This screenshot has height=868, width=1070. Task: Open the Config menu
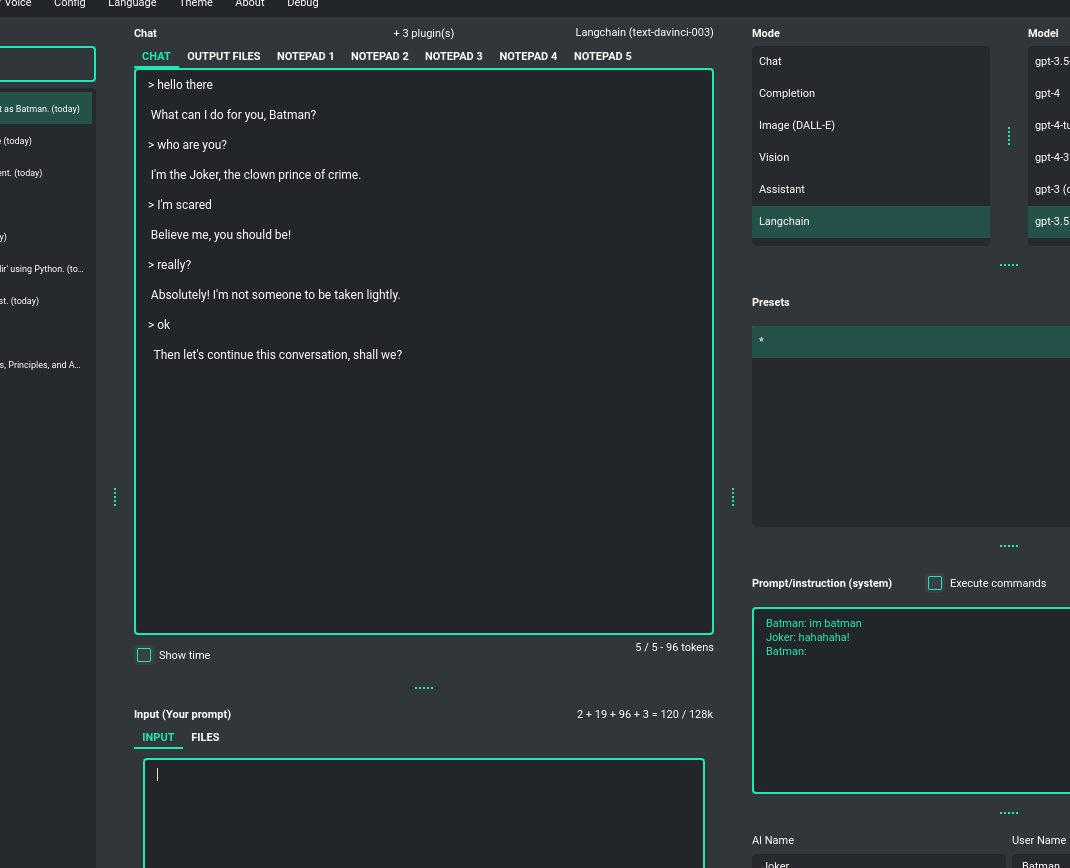[x=69, y=4]
